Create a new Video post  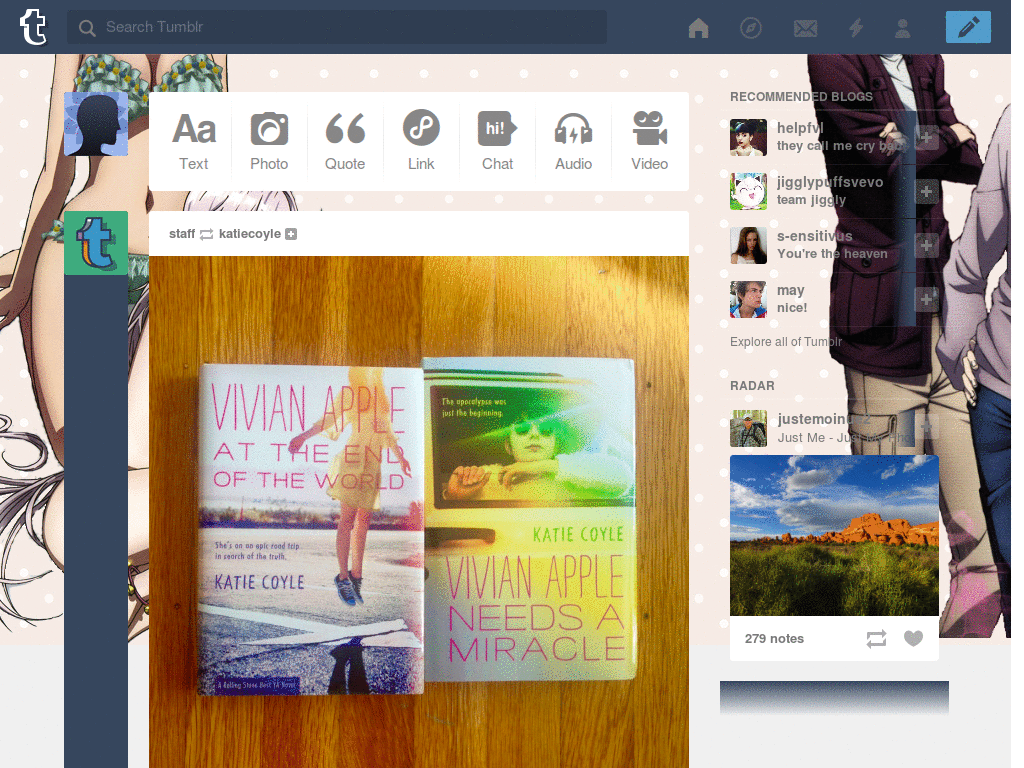[649, 141]
